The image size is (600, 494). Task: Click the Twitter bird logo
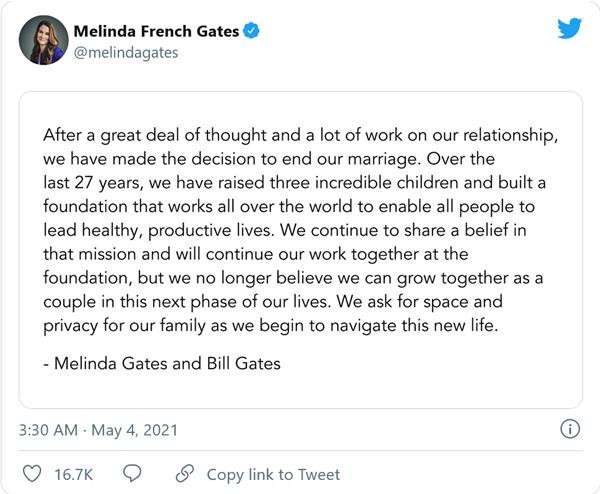pyautogui.click(x=569, y=28)
